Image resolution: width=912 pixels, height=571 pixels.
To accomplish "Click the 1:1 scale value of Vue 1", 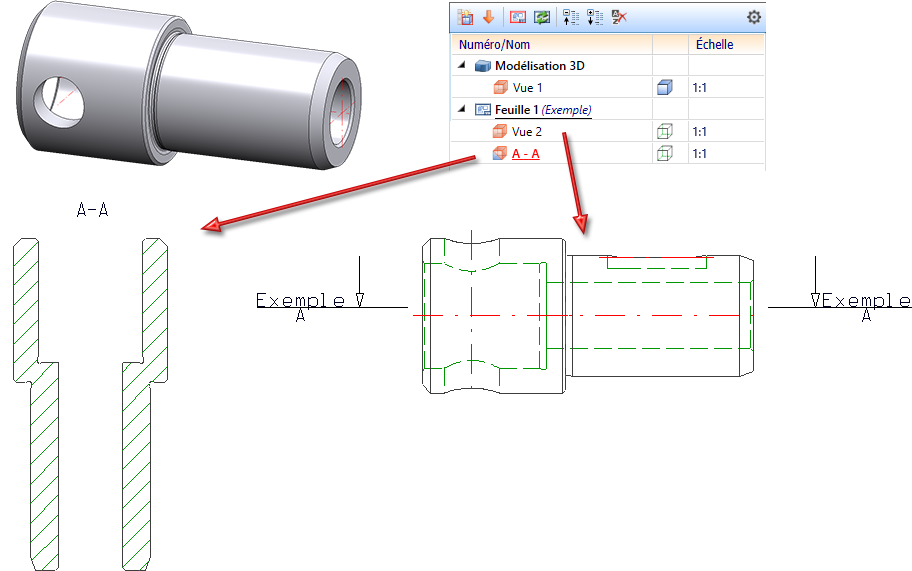I will click(700, 88).
